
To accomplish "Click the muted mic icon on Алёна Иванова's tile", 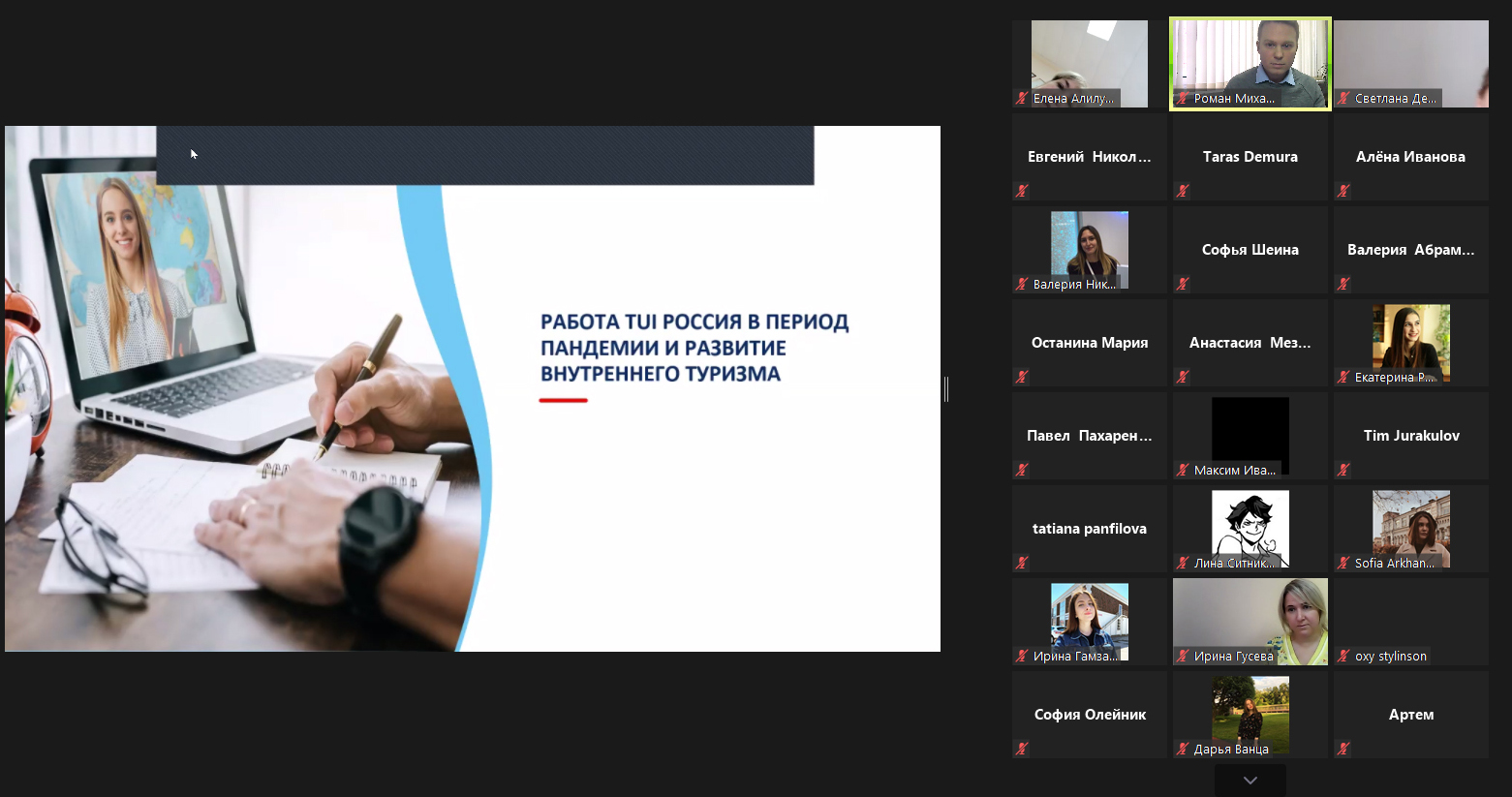I will point(1343,191).
